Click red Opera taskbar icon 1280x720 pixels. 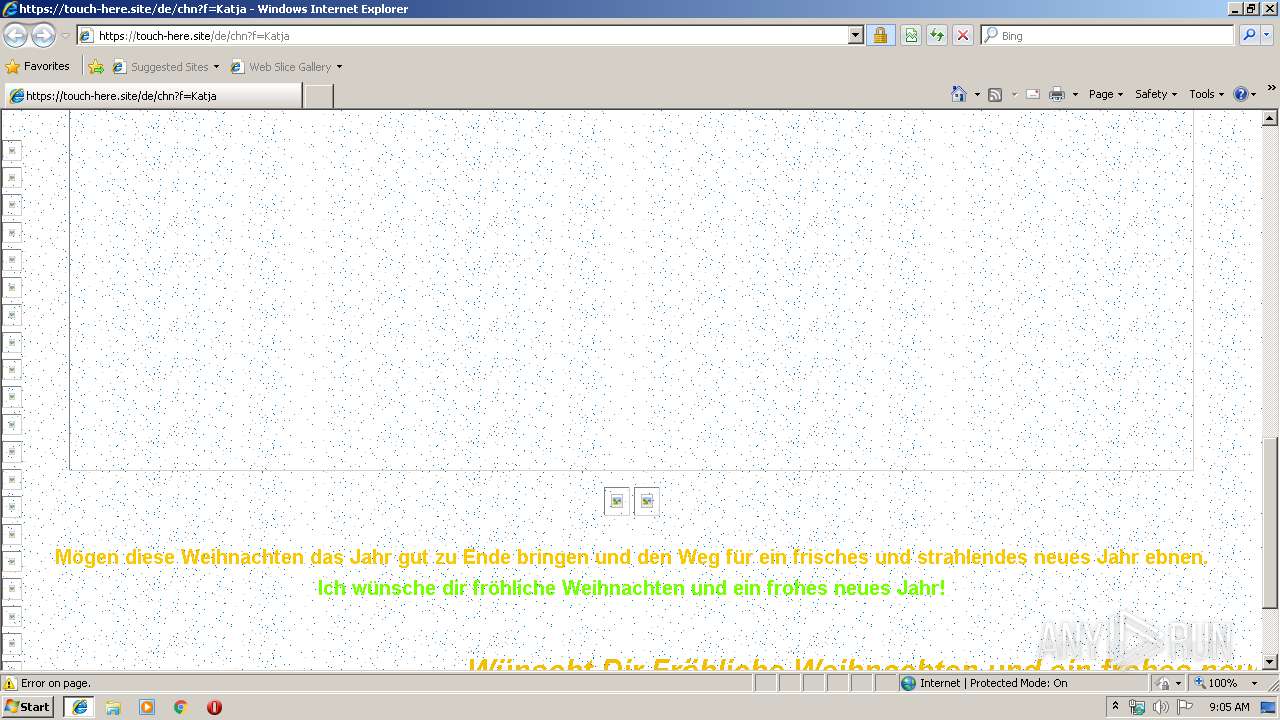coord(214,707)
